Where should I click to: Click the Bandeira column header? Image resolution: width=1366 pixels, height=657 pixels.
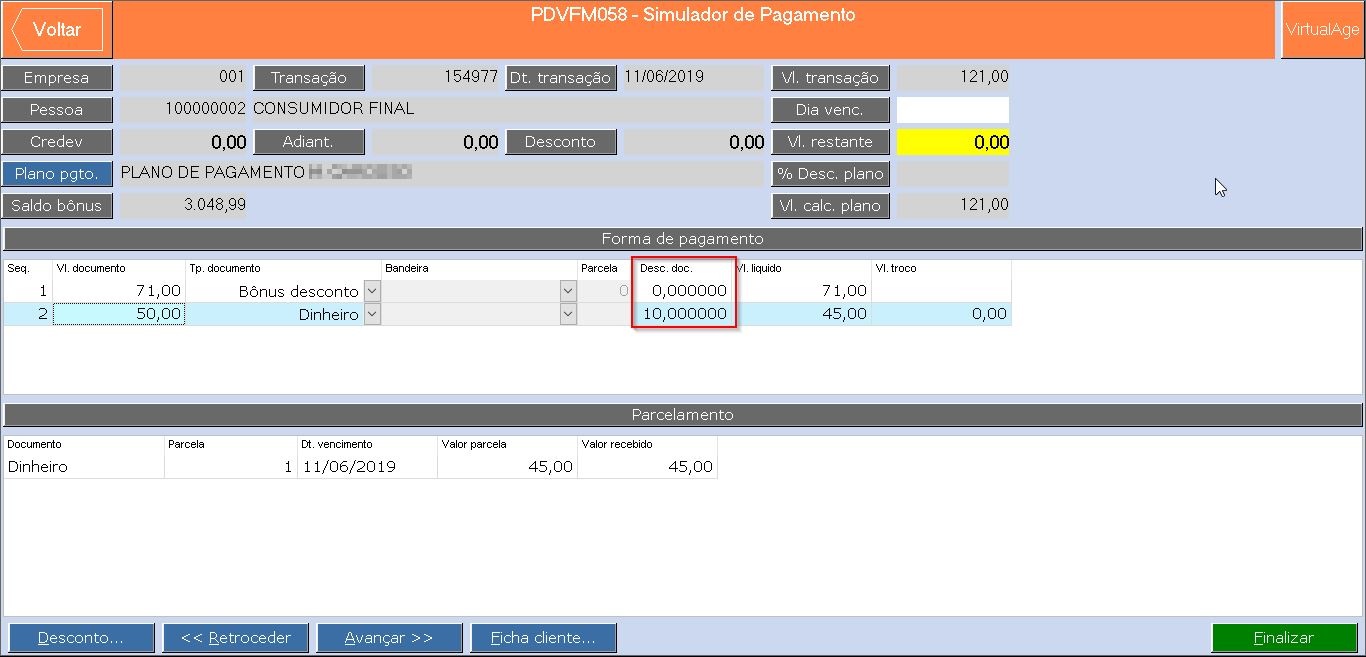pos(407,269)
